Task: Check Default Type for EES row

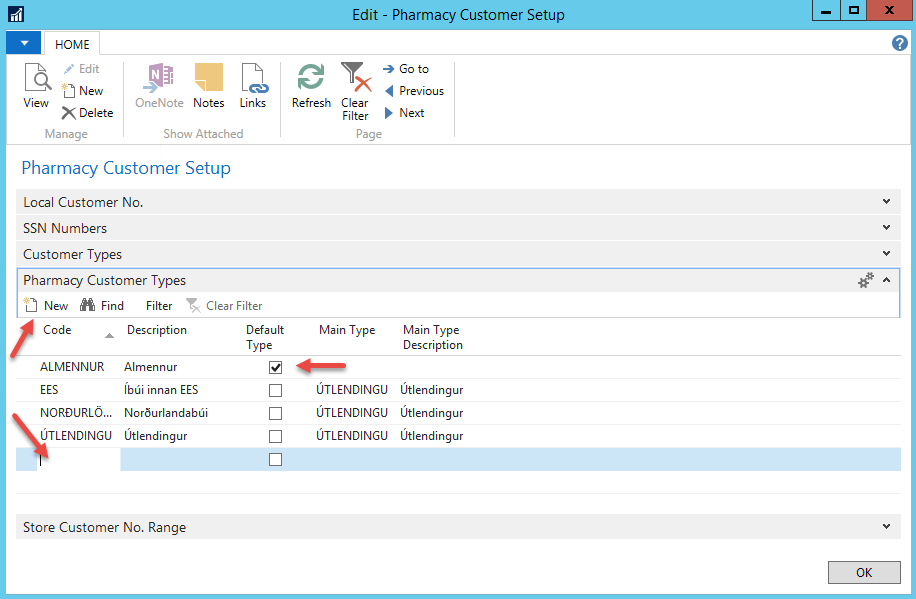Action: click(x=276, y=391)
